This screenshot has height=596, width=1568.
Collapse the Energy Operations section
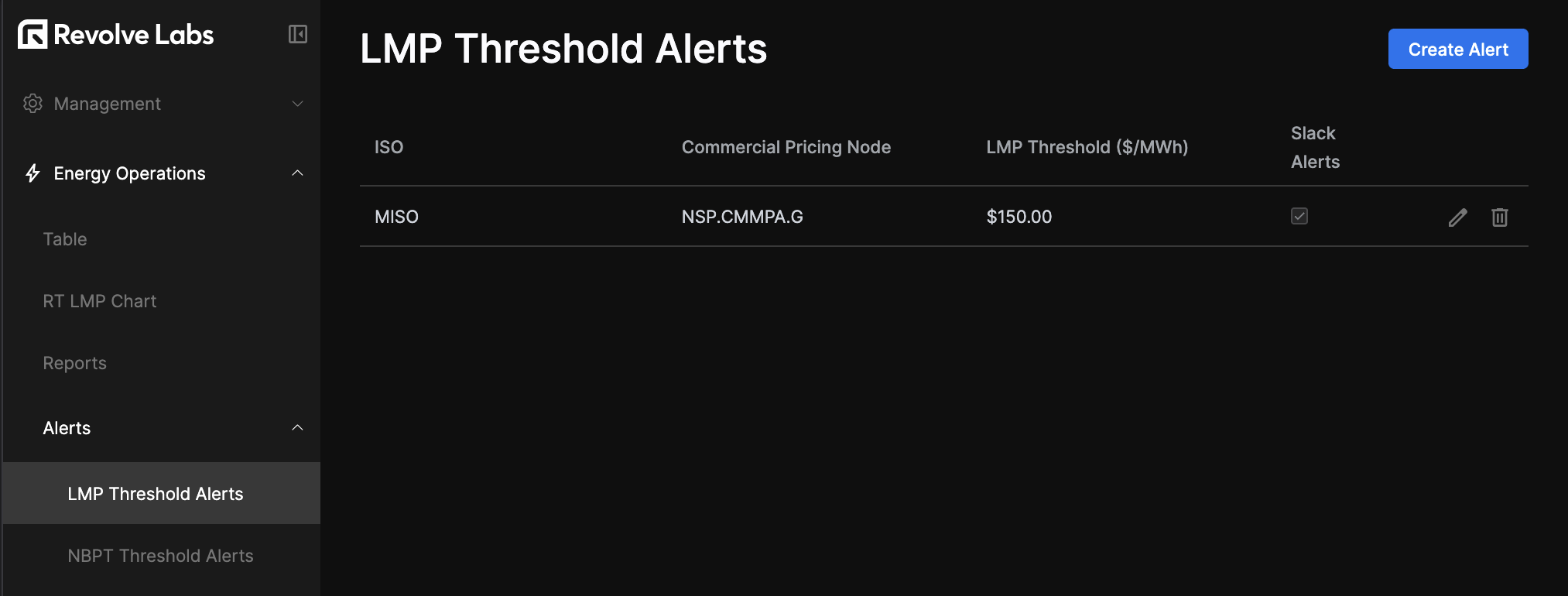tap(297, 173)
